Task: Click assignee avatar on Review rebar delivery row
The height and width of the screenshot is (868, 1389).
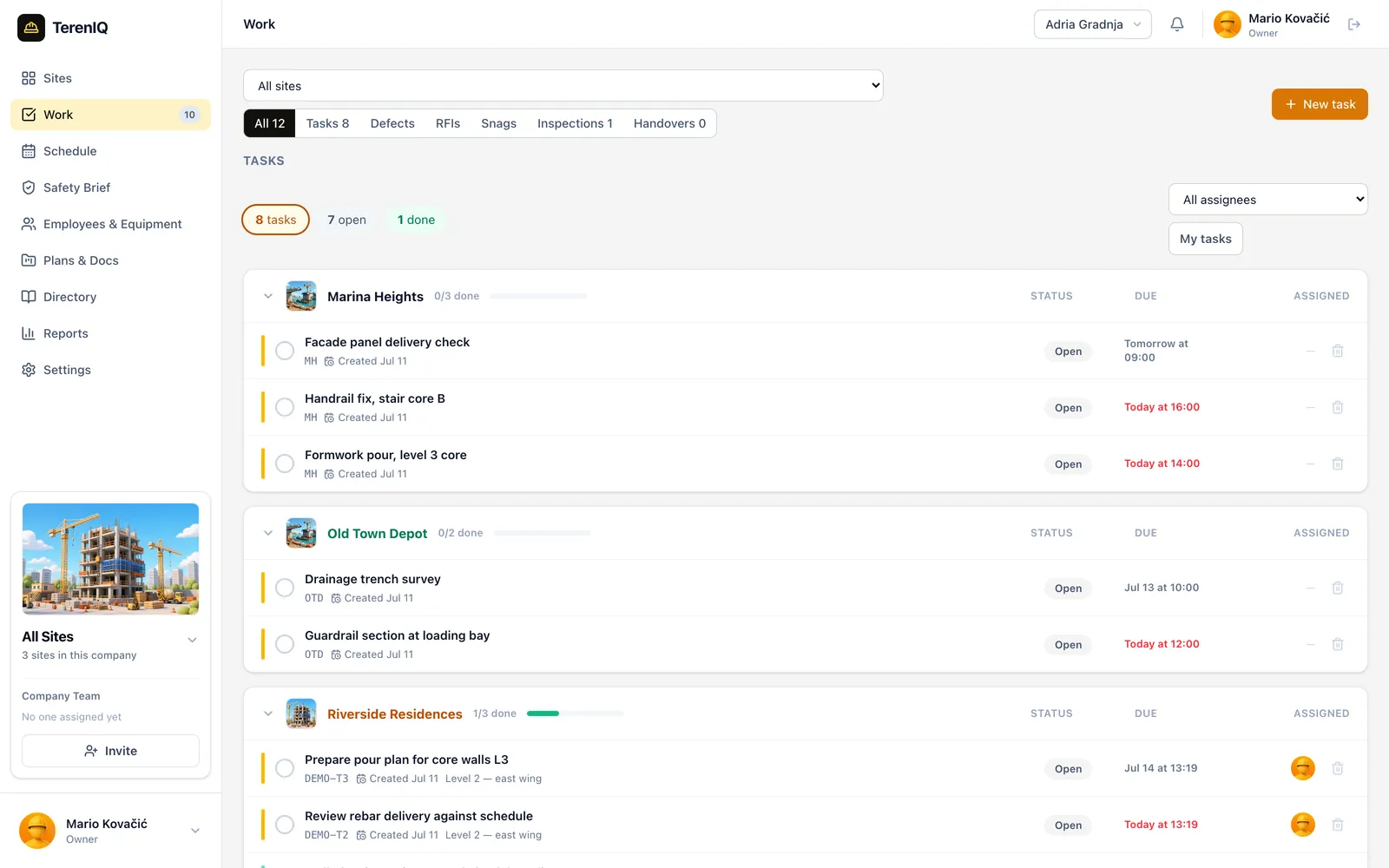Action: coord(1303,825)
